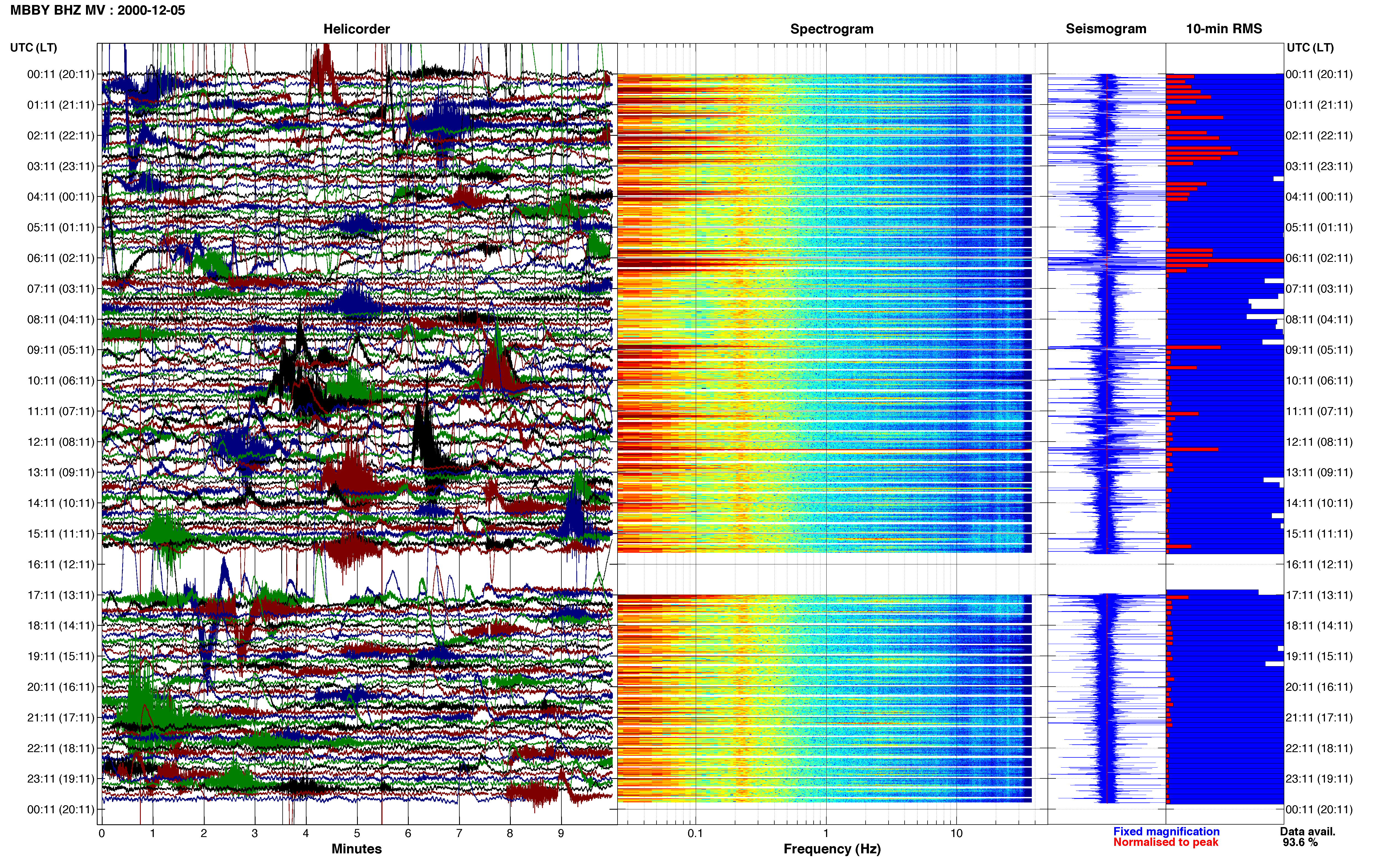The width and height of the screenshot is (1388, 868).
Task: Click right time label '17:11 (13:11)'
Action: 1319,595
